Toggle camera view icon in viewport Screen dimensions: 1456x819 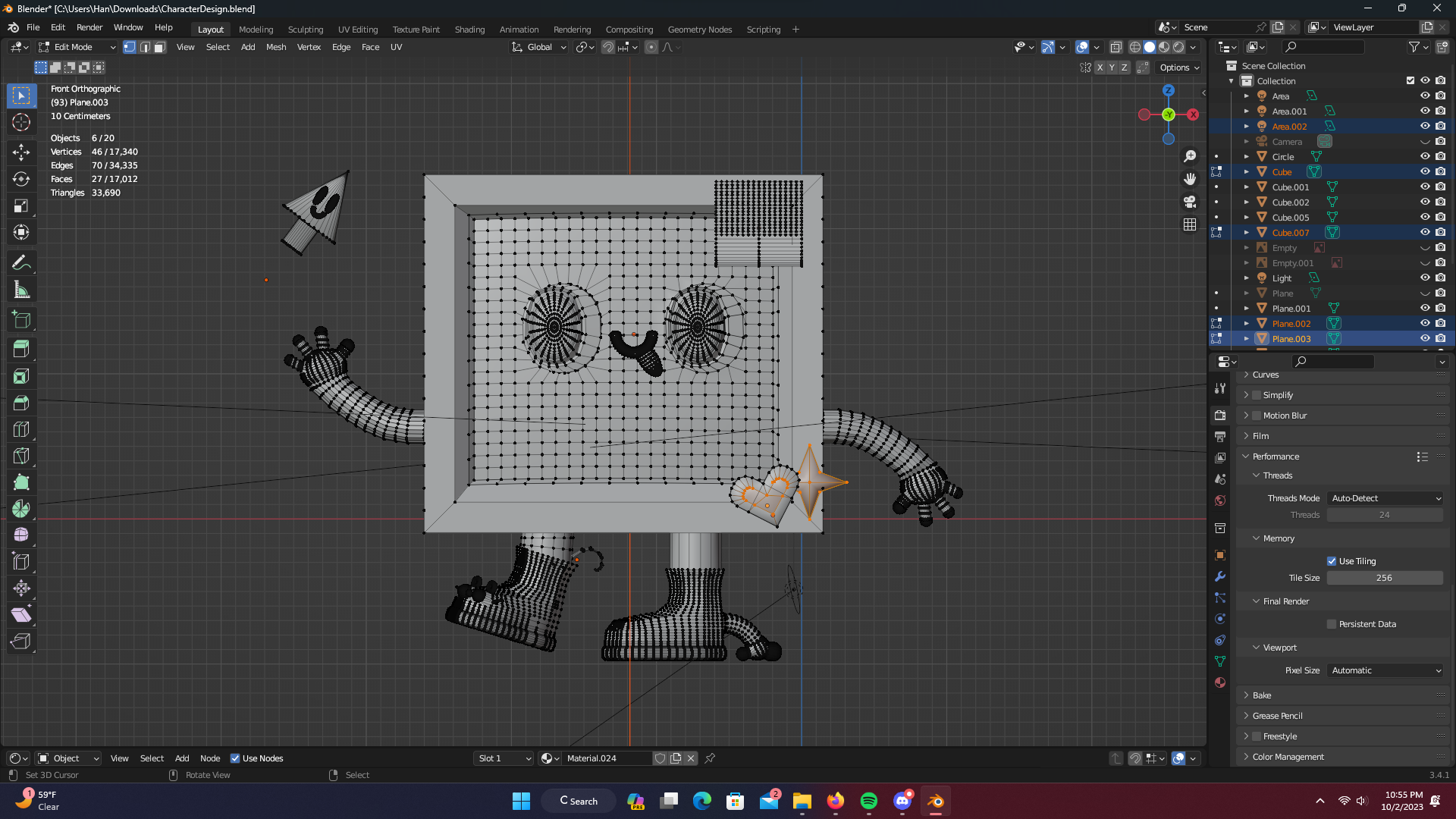[1190, 202]
